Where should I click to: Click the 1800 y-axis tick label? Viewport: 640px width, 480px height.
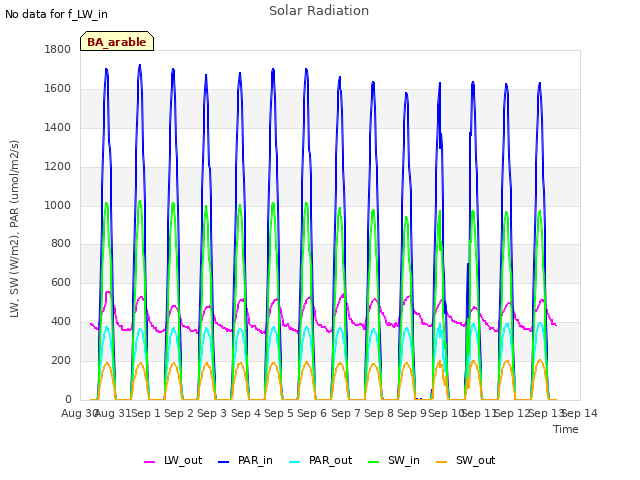(x=58, y=49)
